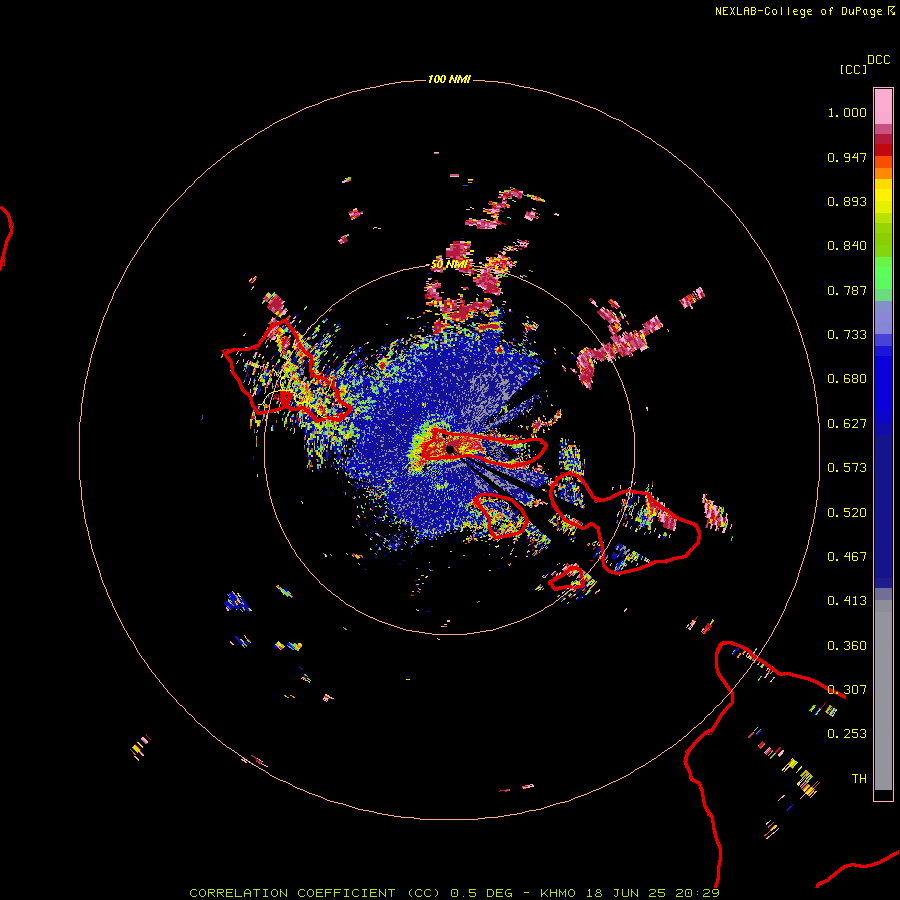Click the 0.893 scale value

(x=847, y=201)
